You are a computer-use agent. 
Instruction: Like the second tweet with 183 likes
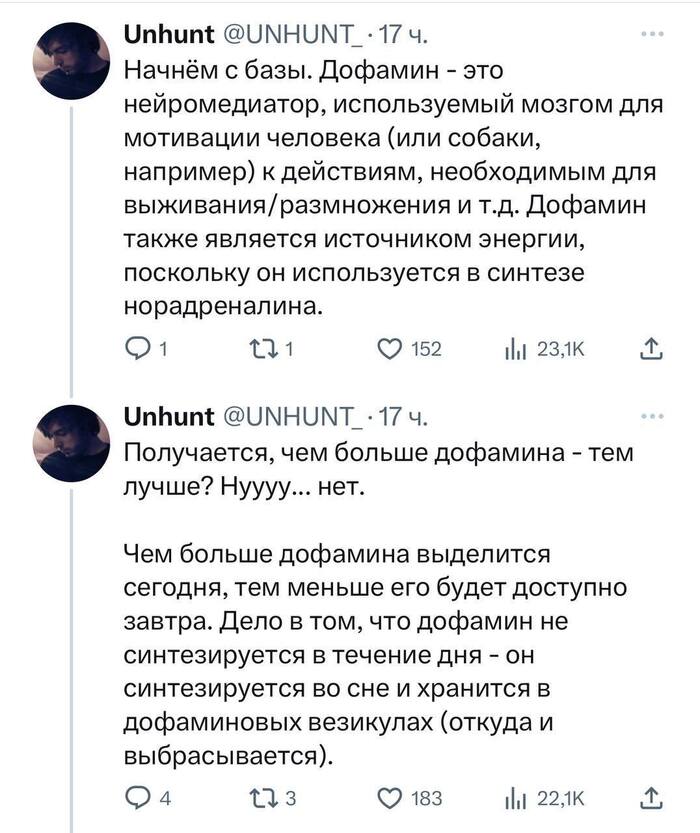(x=390, y=797)
